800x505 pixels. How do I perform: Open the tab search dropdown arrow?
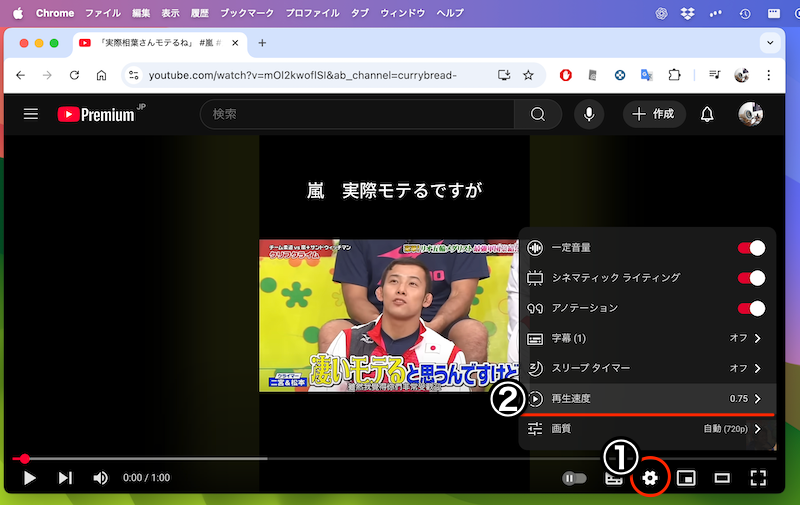tap(770, 43)
